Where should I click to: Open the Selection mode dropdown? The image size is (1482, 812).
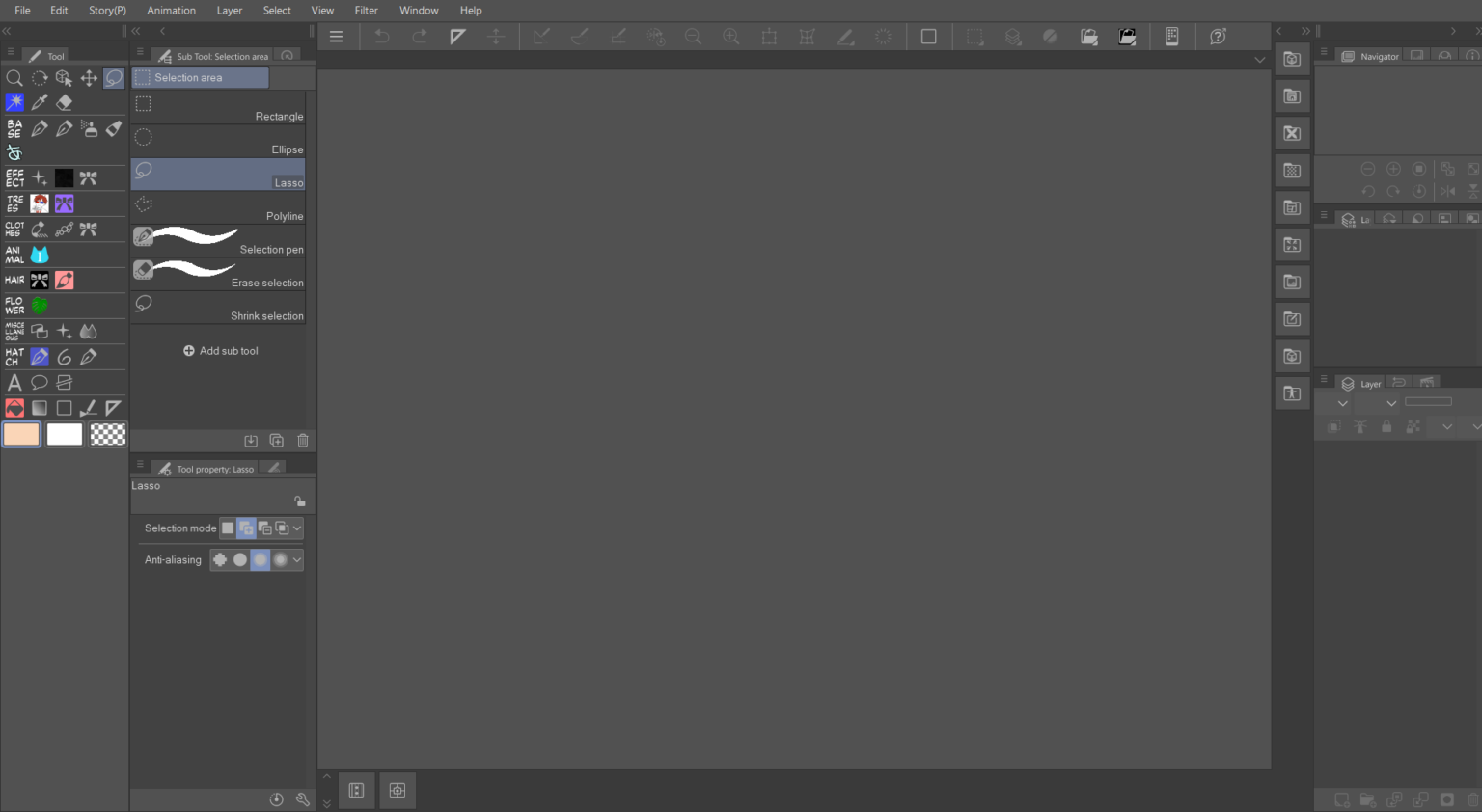(x=296, y=528)
